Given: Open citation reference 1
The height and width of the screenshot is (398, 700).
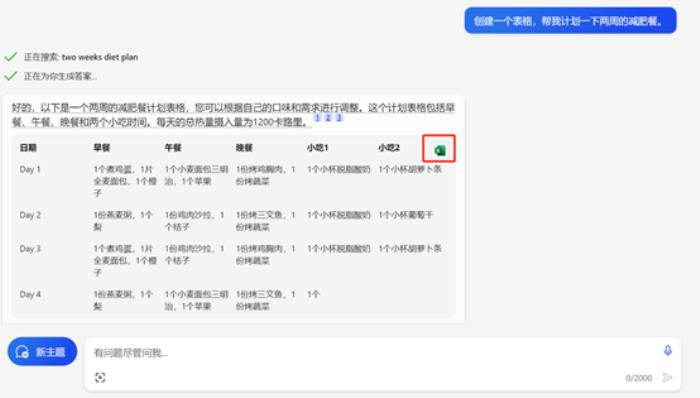Looking at the screenshot, I should [317, 118].
